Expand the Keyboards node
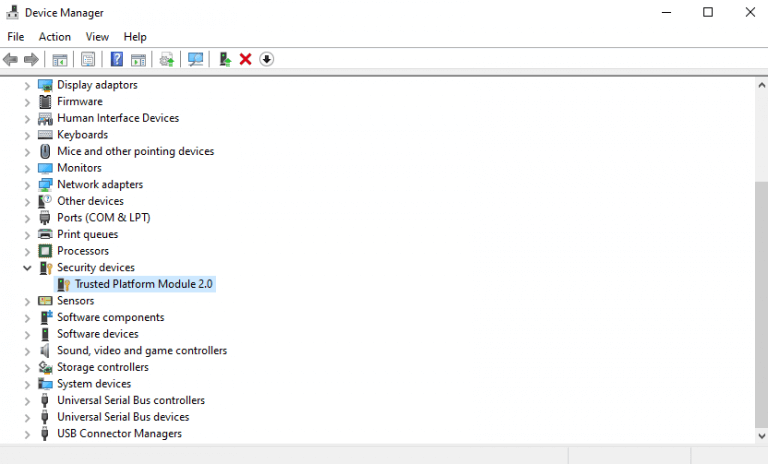 click(x=27, y=136)
